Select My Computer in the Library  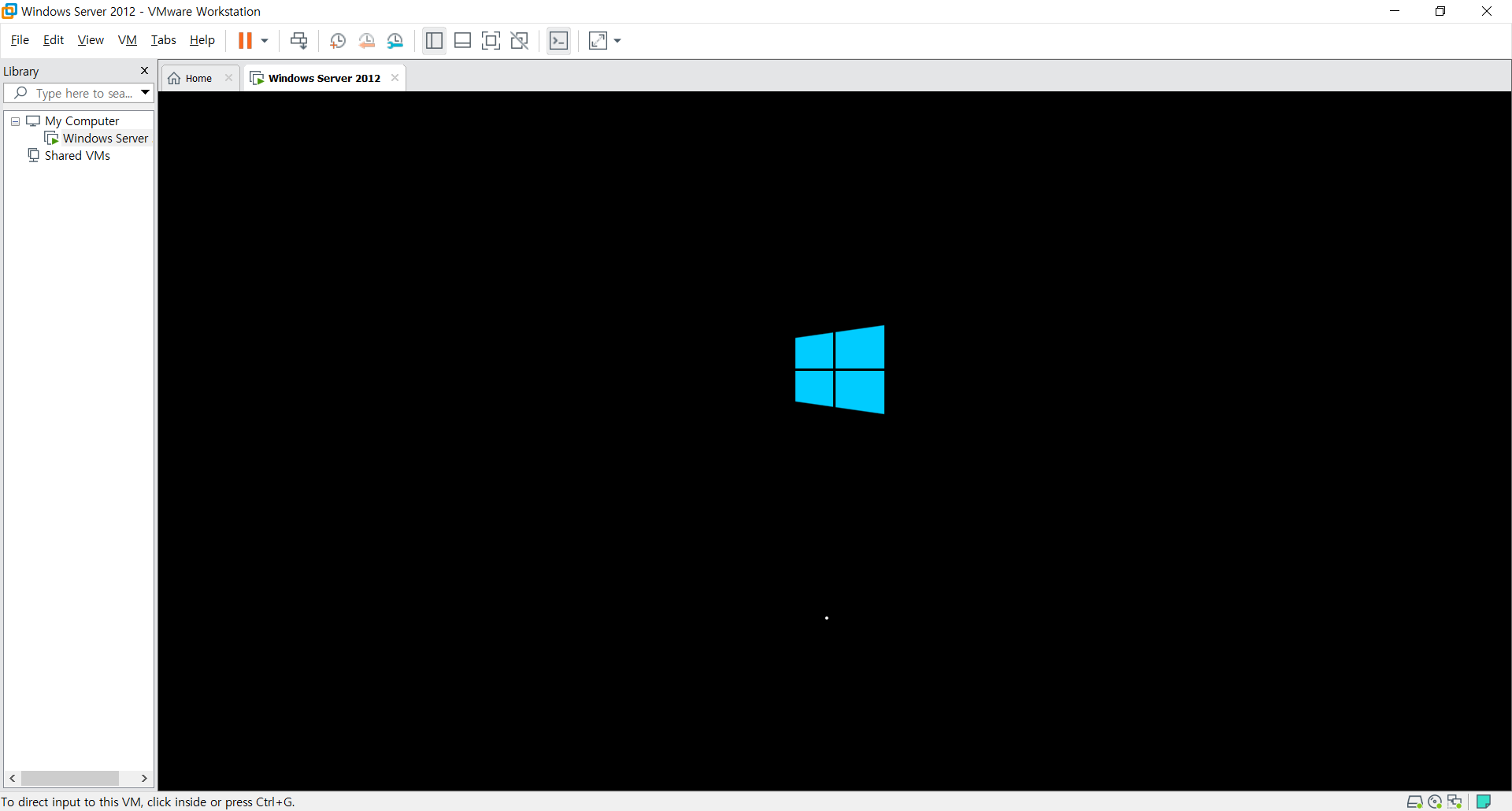click(x=82, y=121)
